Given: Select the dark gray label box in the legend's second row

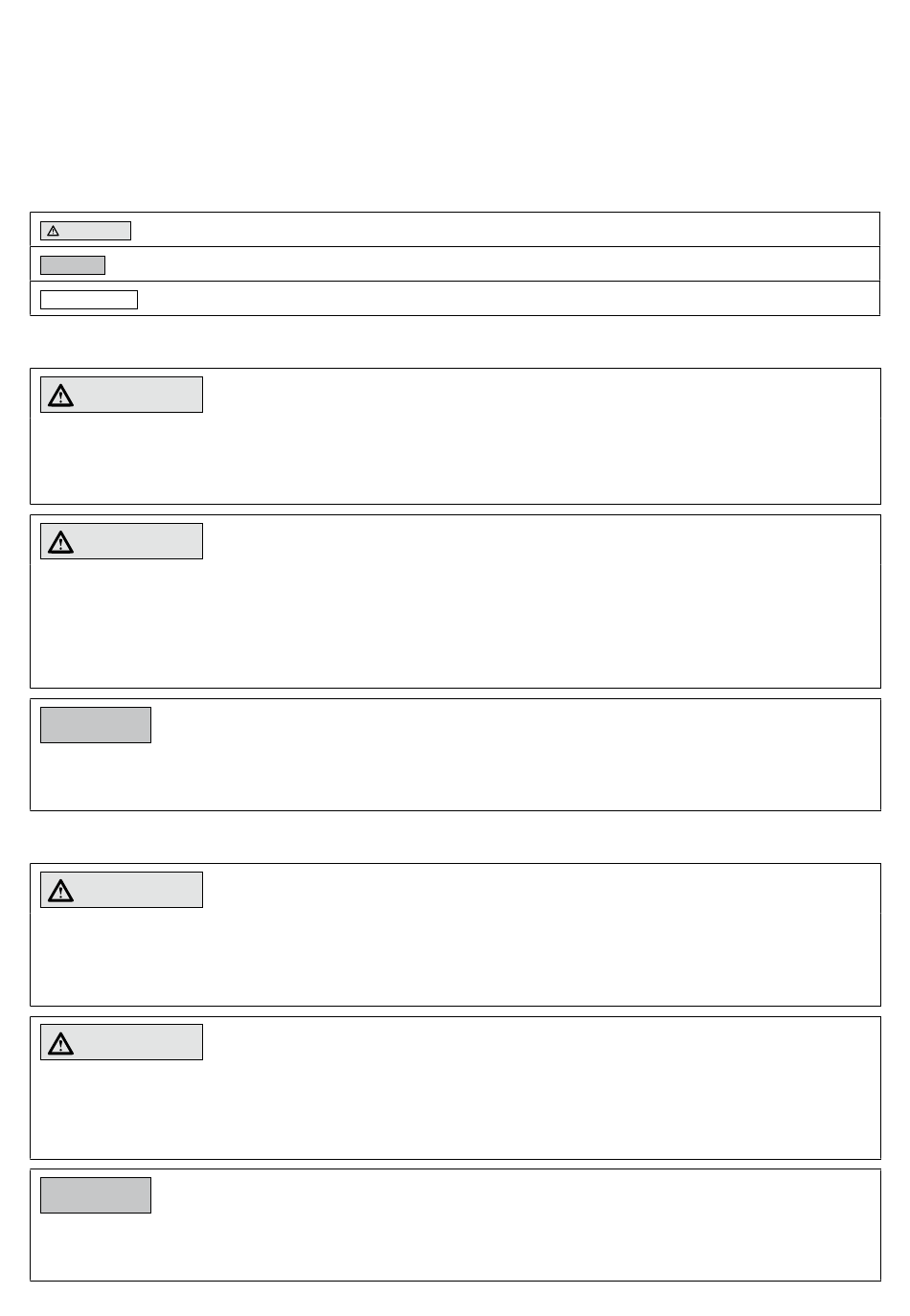Looking at the screenshot, I should point(73,265).
